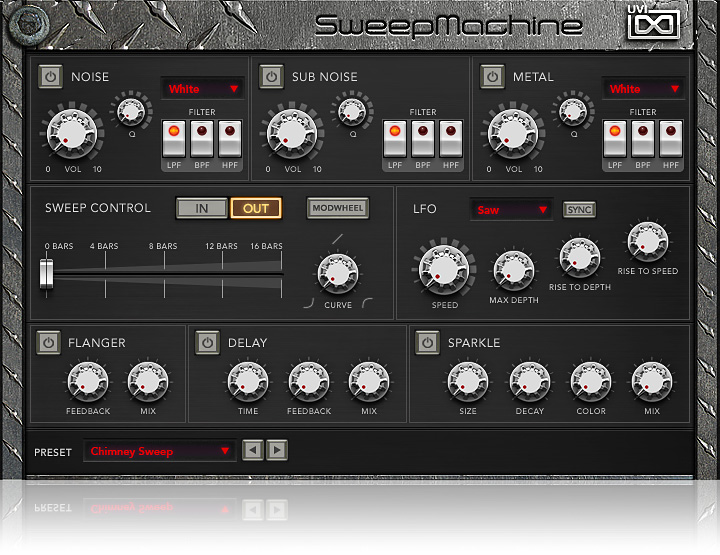
Task: Select the OUT sweep direction
Action: tap(256, 208)
